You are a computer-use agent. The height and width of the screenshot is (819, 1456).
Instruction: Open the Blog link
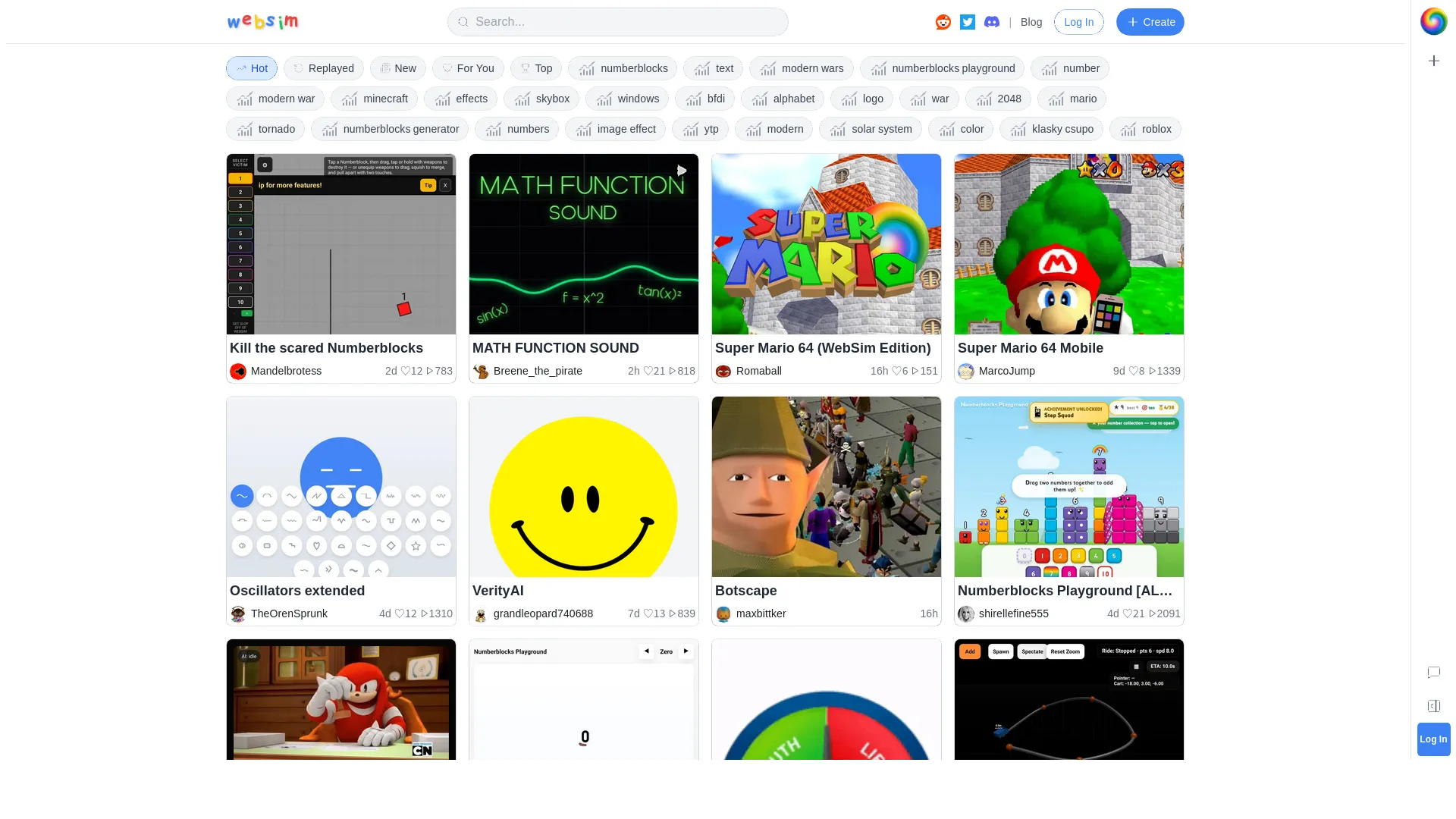[1031, 22]
